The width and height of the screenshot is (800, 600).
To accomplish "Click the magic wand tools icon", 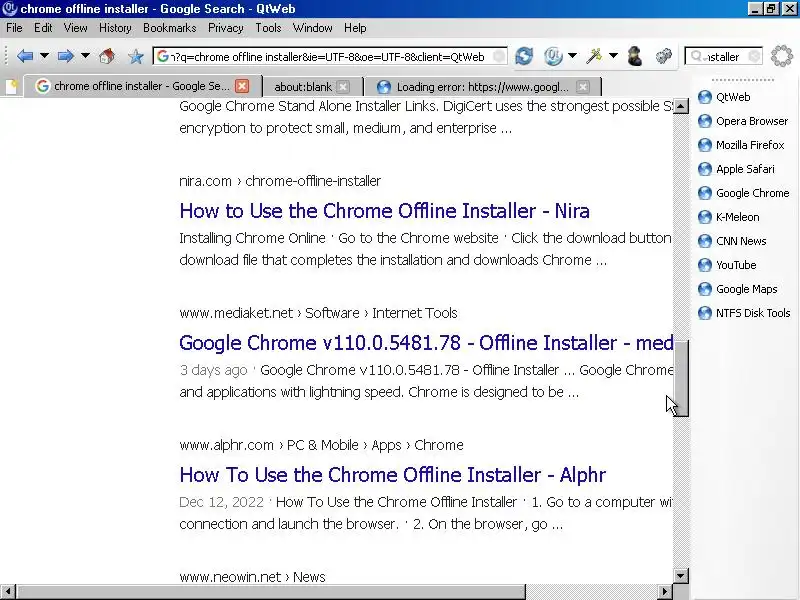I will point(594,56).
